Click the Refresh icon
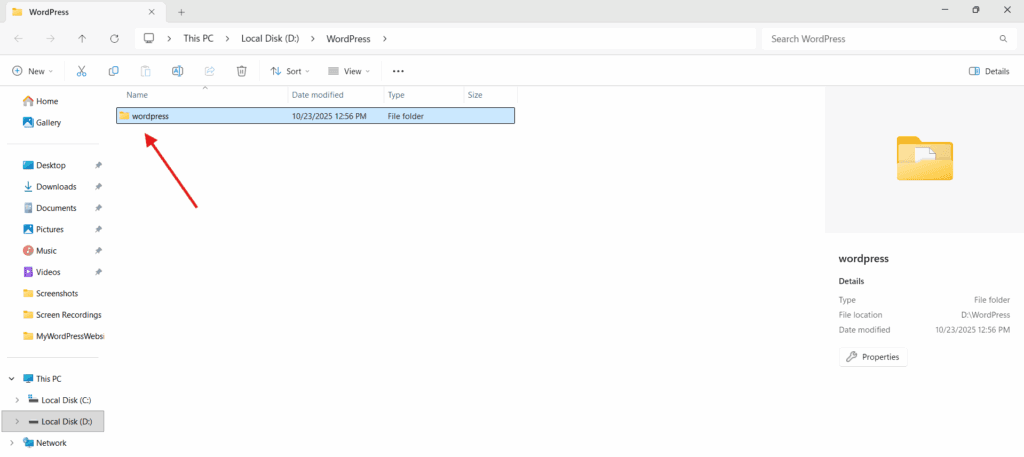 click(x=114, y=39)
